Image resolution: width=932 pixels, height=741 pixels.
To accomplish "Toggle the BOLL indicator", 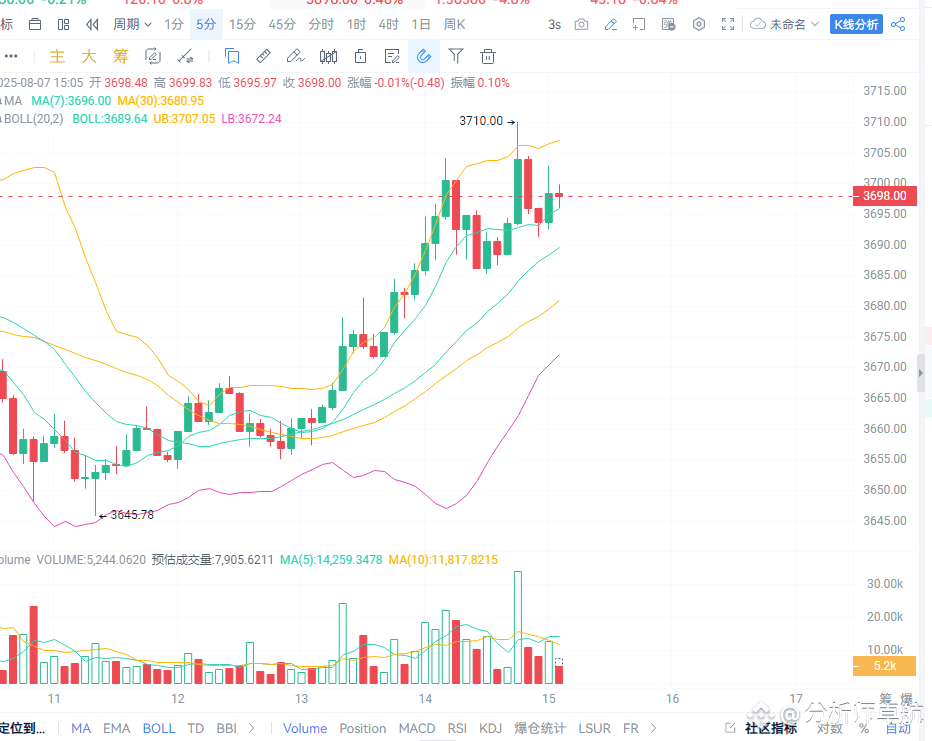I will 159,728.
